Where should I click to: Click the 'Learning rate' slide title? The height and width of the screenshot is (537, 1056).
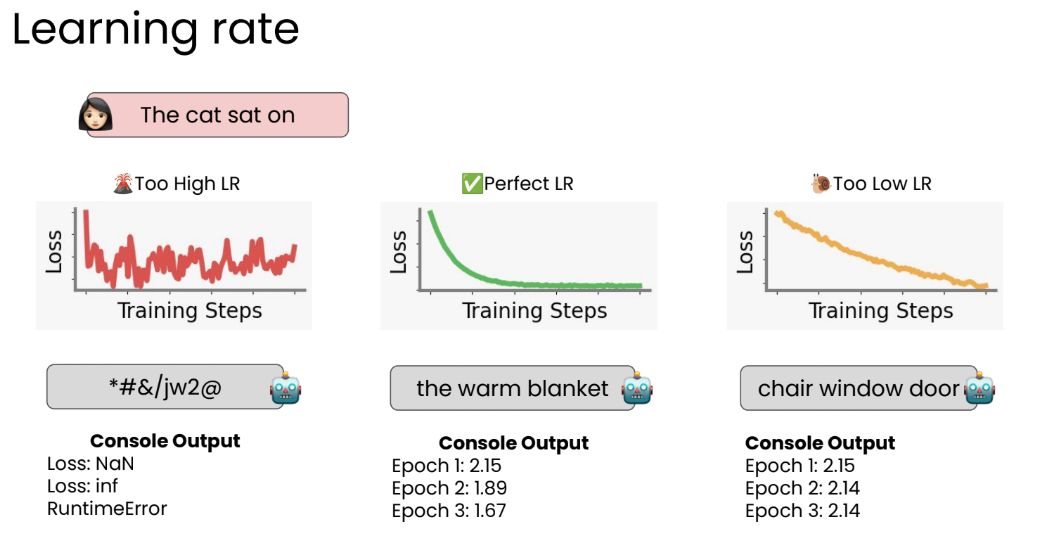(156, 30)
